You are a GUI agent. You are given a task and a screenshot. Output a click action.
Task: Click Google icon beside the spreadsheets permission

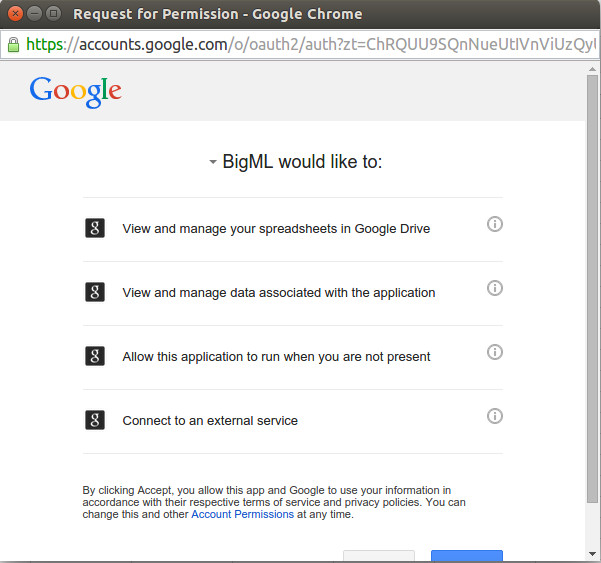click(x=95, y=228)
